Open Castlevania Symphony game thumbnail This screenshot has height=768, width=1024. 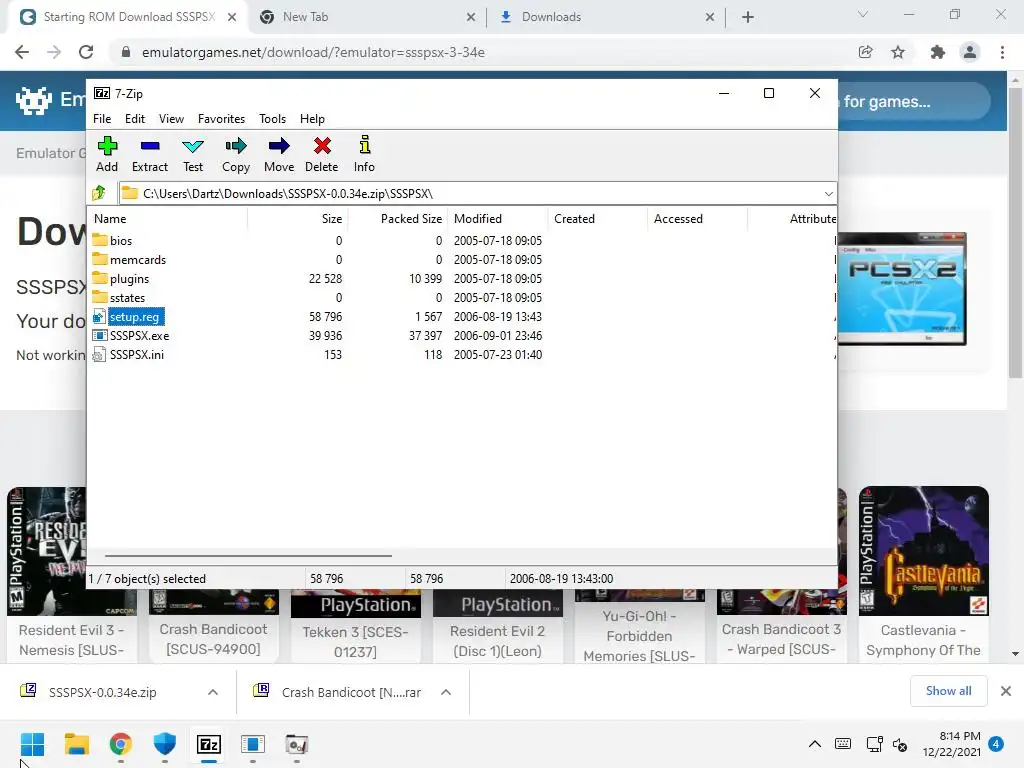pyautogui.click(x=923, y=551)
